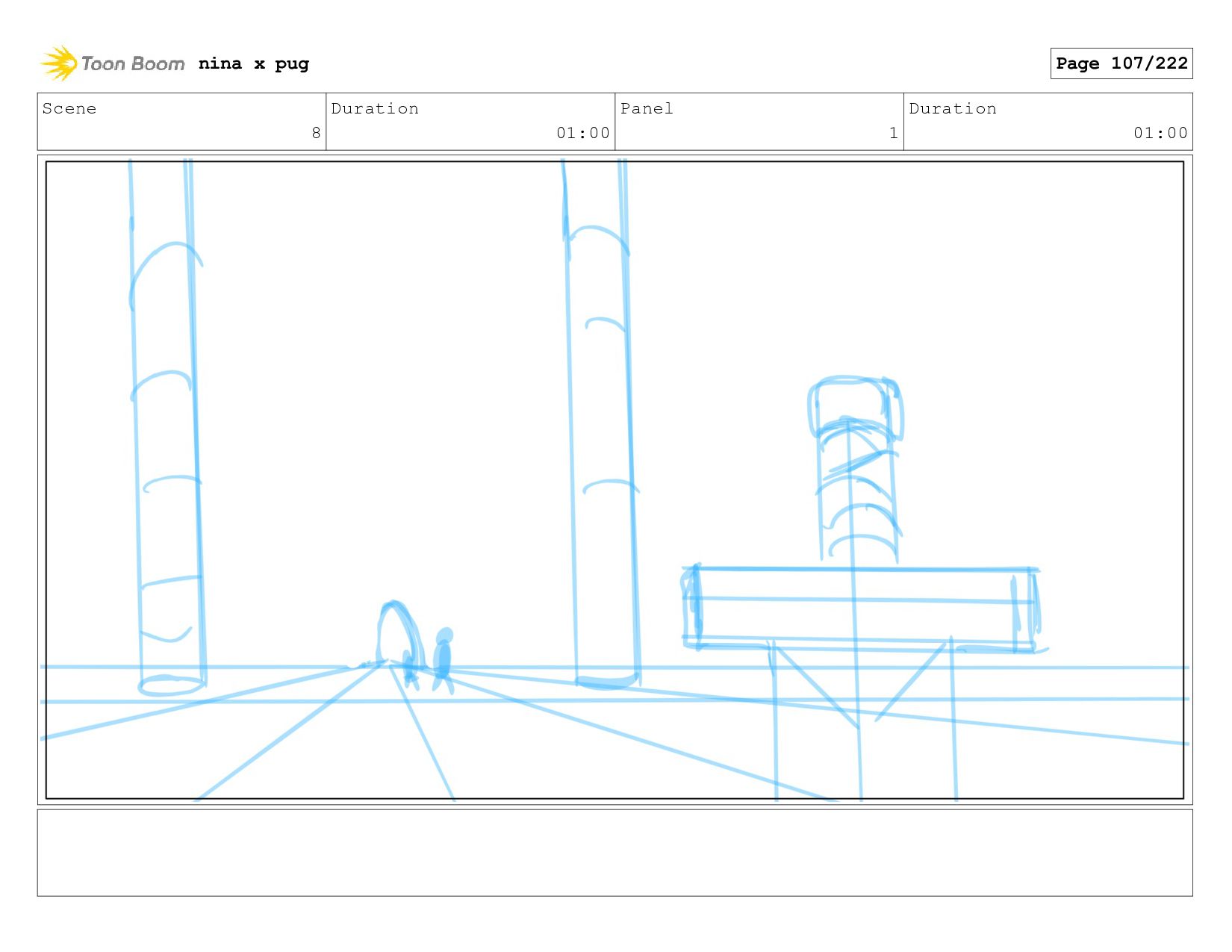Select the 'nina x pug' project title
The height and width of the screenshot is (952, 1232).
(254, 63)
